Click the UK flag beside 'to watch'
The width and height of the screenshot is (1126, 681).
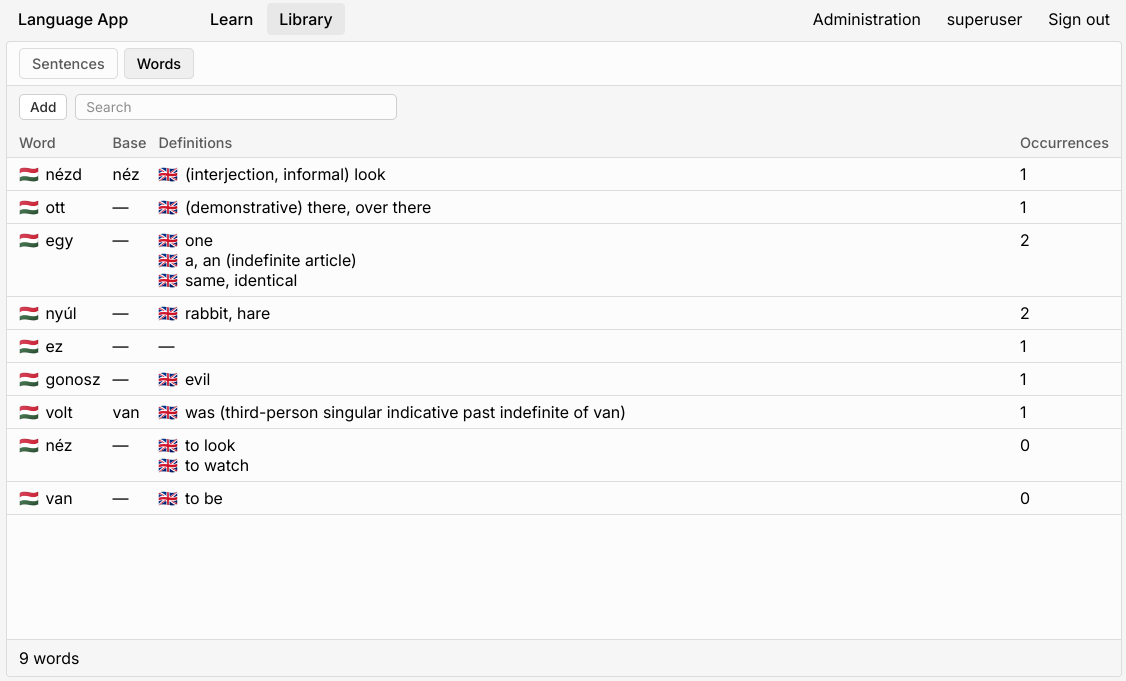(168, 466)
